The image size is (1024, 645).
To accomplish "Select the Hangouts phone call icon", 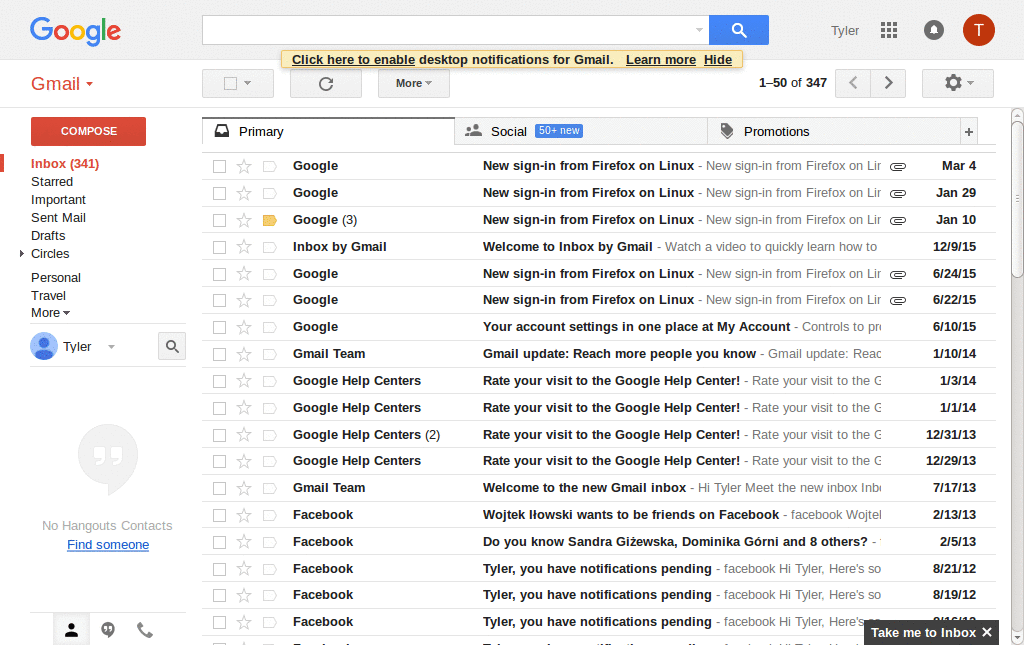I will pos(143,629).
